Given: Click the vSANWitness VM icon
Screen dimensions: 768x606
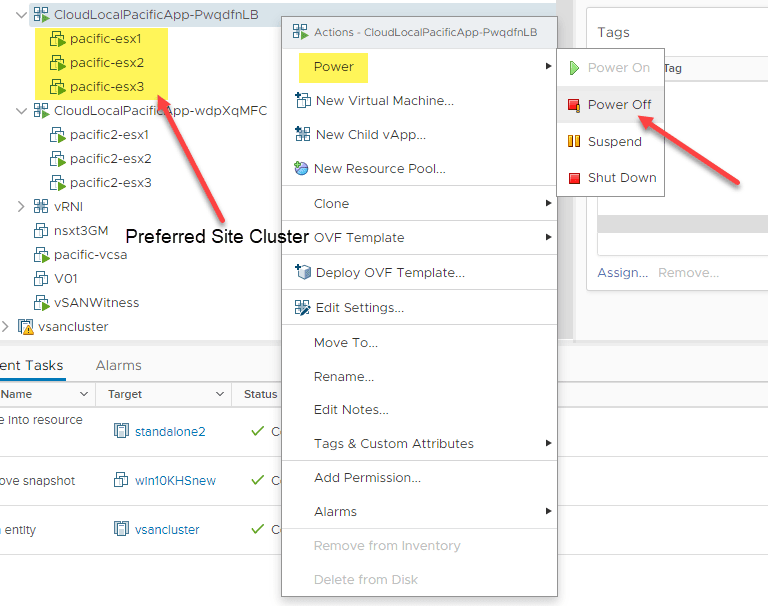Looking at the screenshot, I should 41,302.
